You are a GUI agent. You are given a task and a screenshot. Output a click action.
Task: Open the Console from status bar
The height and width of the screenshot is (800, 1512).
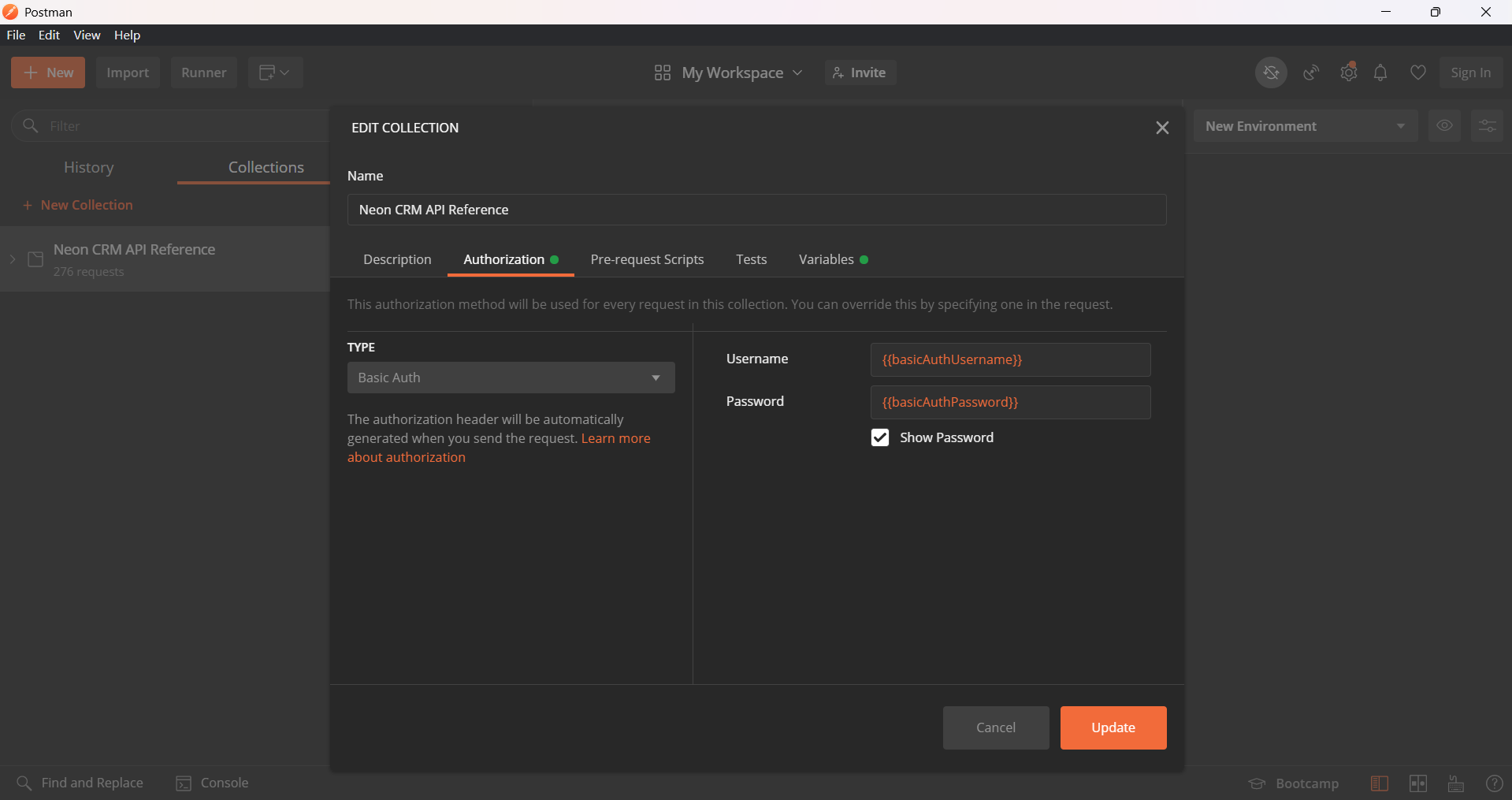212,783
